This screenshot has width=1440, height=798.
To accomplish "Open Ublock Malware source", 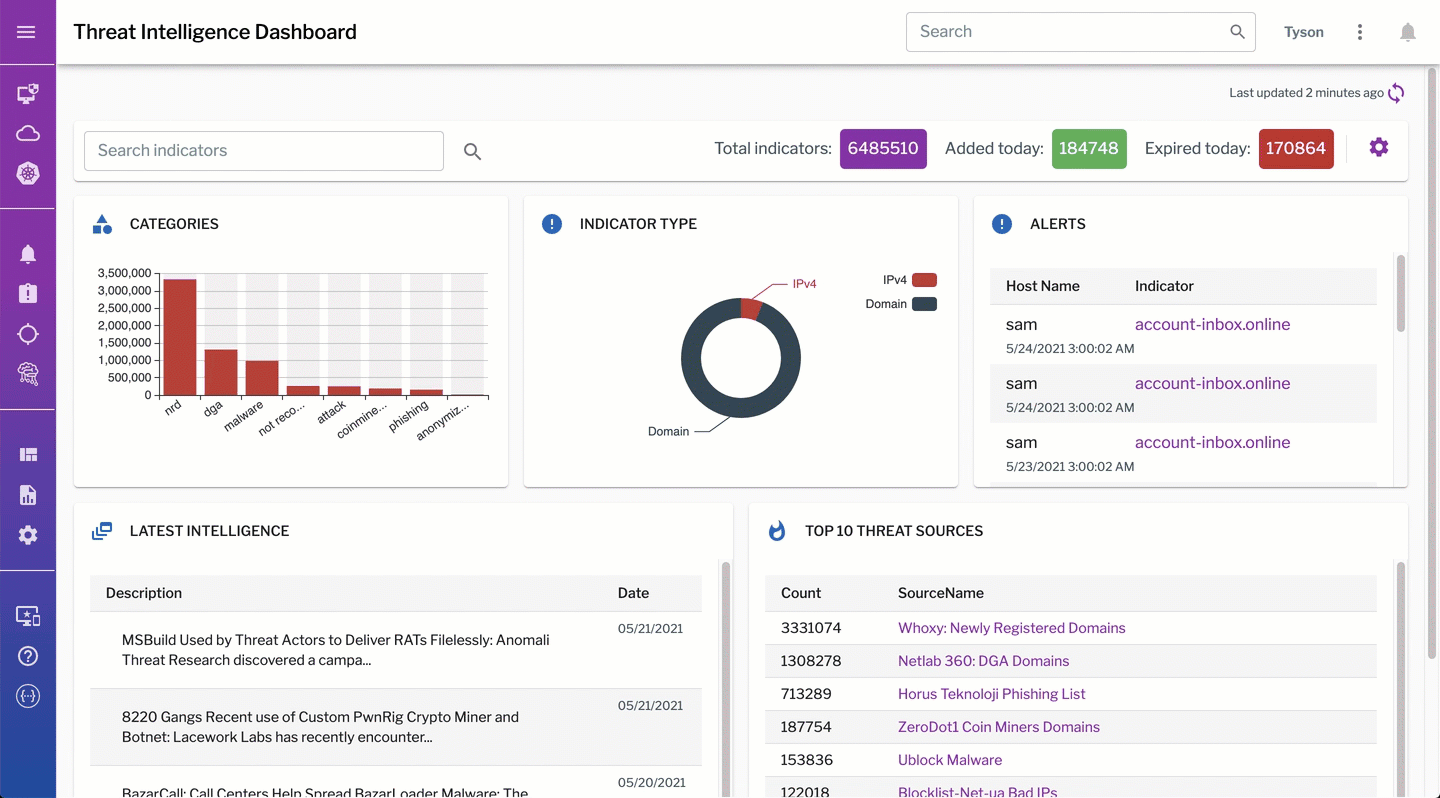I will point(949,761).
